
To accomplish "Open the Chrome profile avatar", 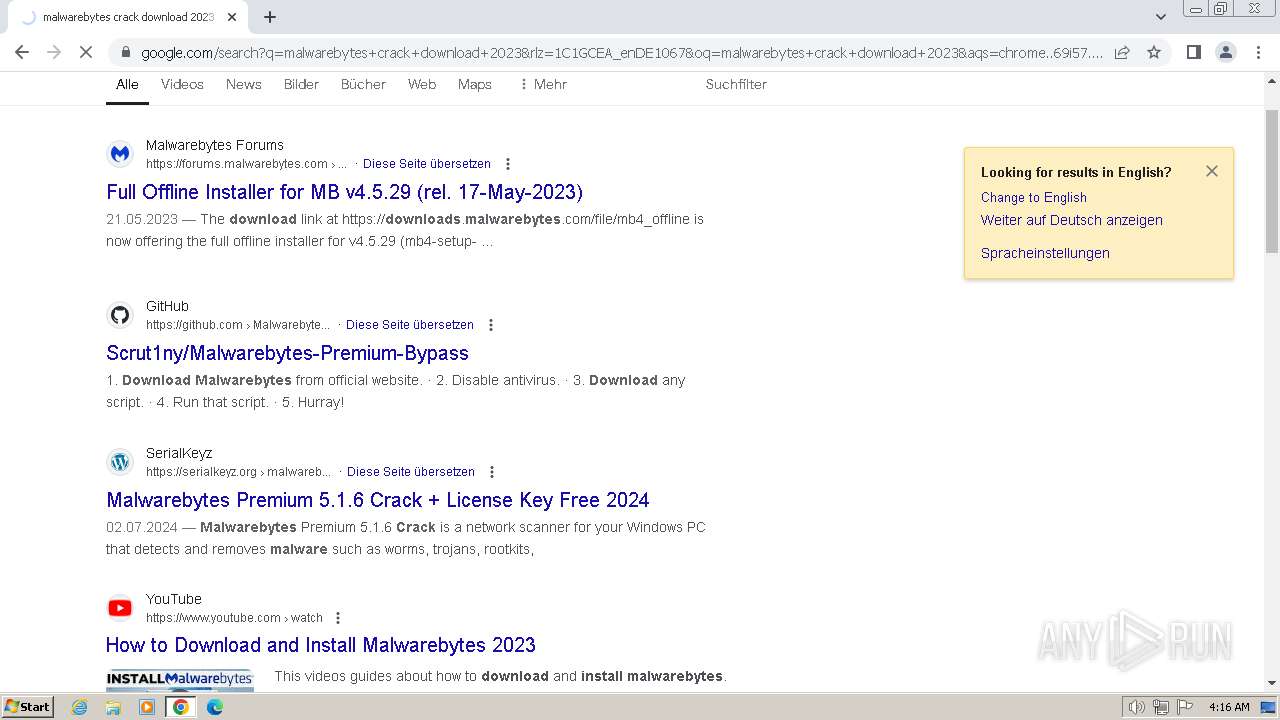I will [x=1225, y=52].
